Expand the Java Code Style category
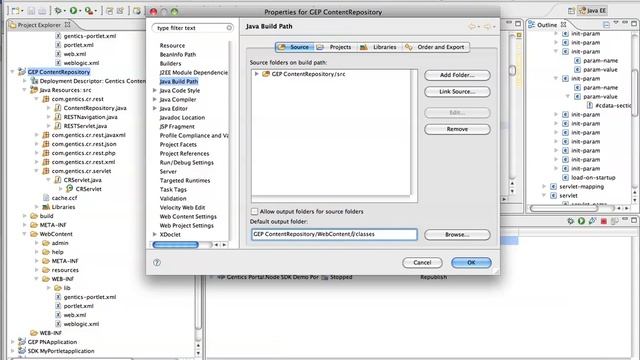Screen dimensions: 640x360 coord(155,90)
